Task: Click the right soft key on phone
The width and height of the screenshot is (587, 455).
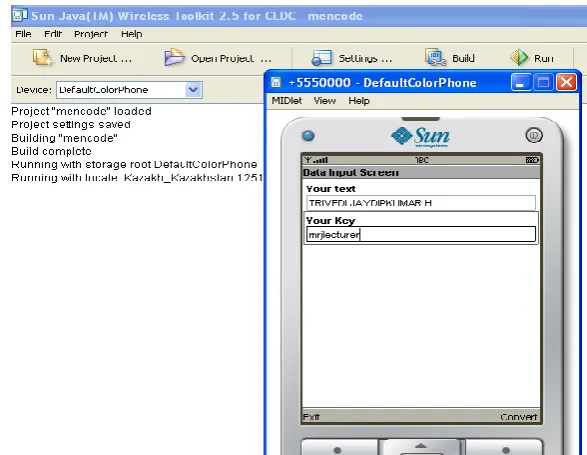Action: (x=505, y=448)
